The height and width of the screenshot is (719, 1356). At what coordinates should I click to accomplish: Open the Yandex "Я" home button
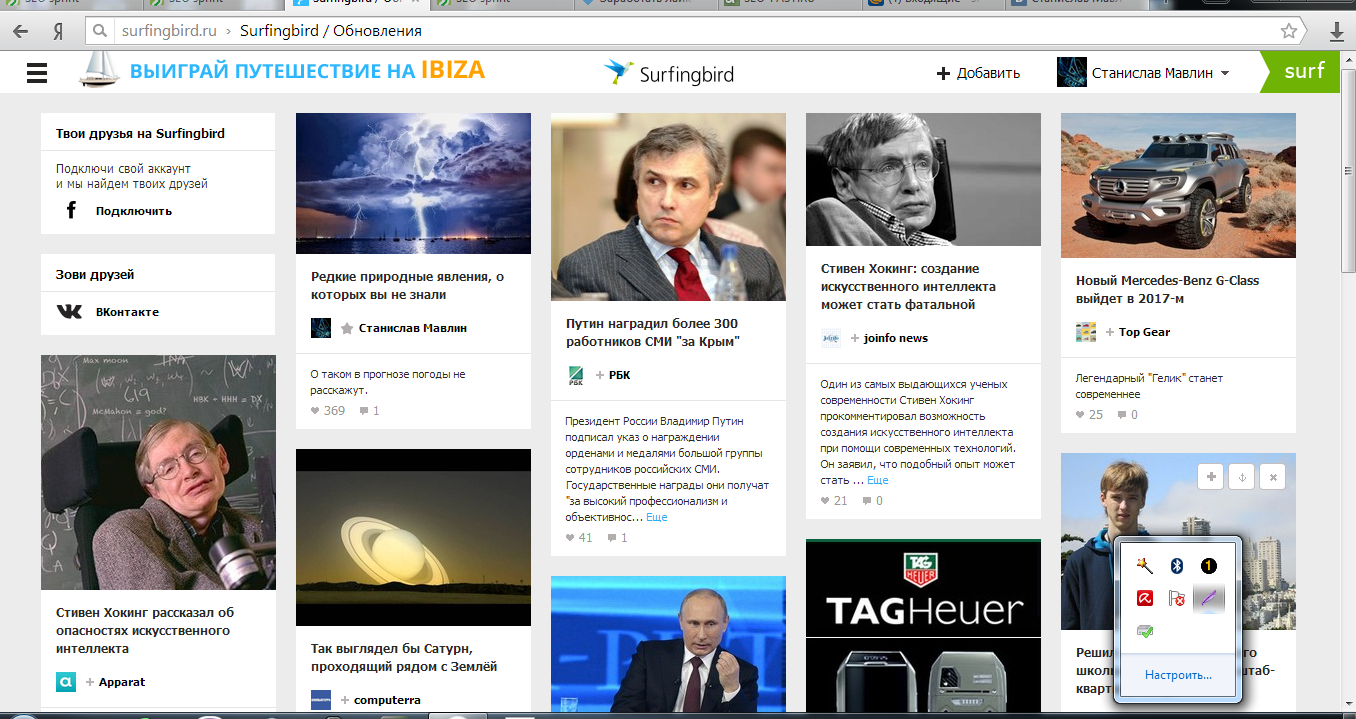[x=58, y=31]
